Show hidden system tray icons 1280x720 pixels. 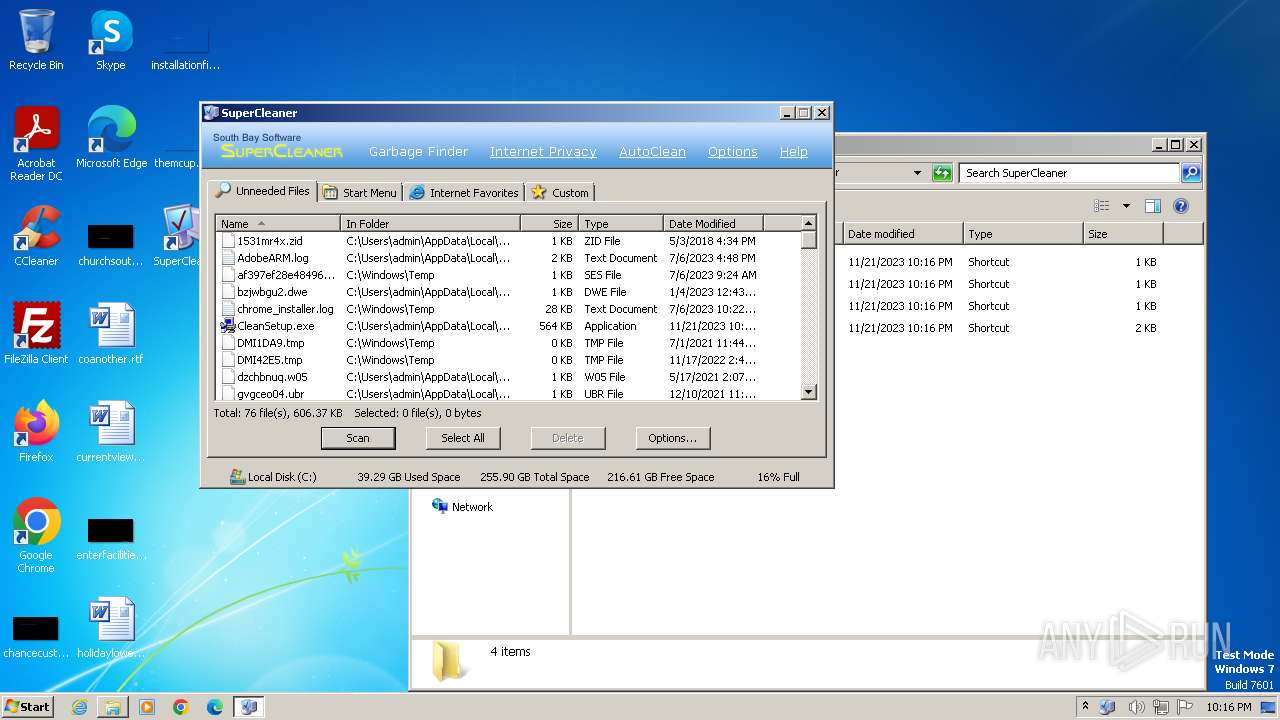1086,707
